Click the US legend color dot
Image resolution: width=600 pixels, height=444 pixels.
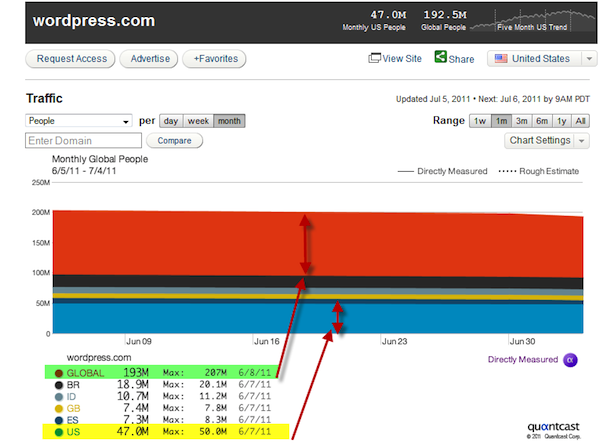[x=59, y=432]
